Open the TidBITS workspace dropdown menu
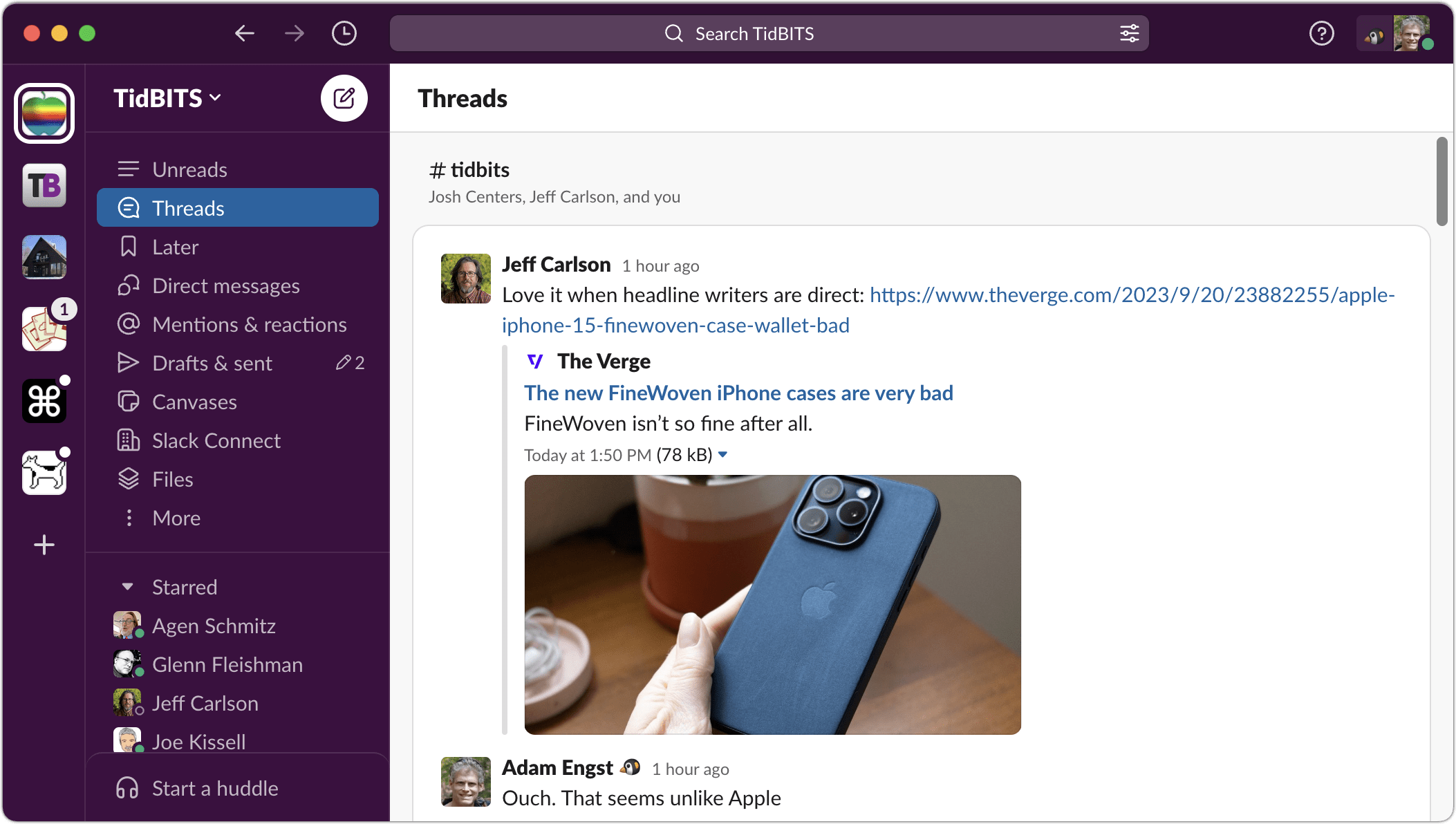The width and height of the screenshot is (1456, 824). point(167,98)
